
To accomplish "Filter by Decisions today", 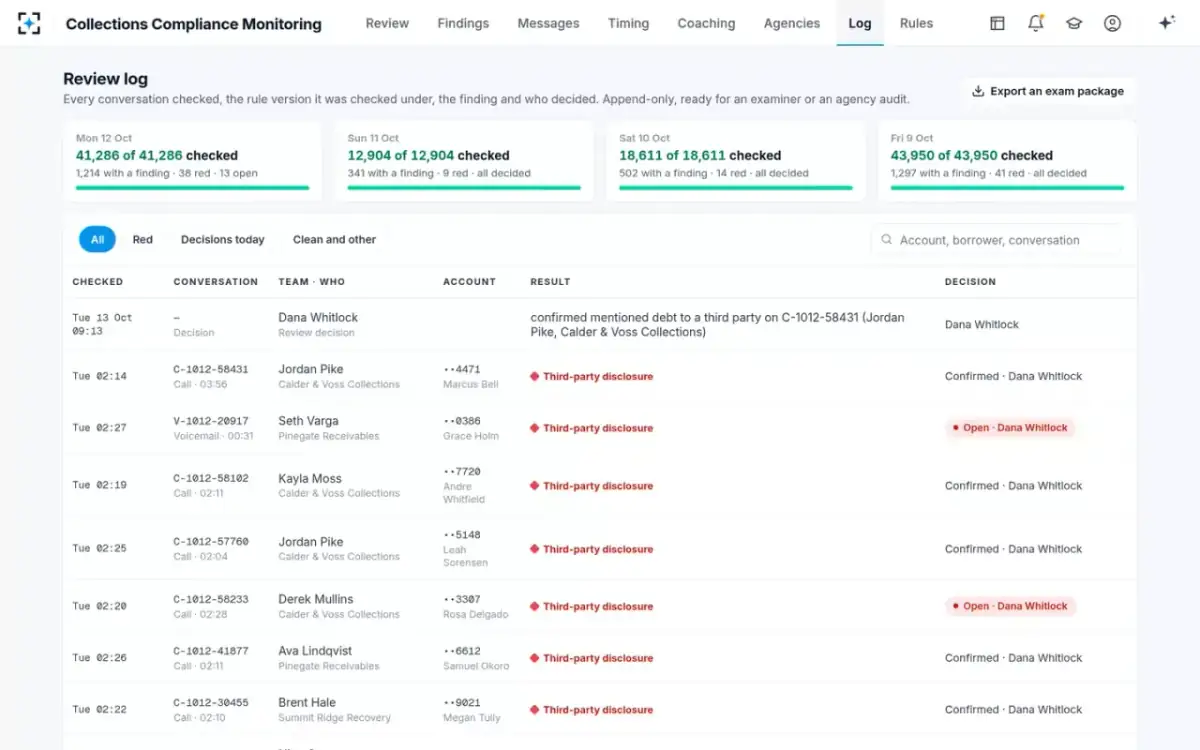I will tap(223, 240).
